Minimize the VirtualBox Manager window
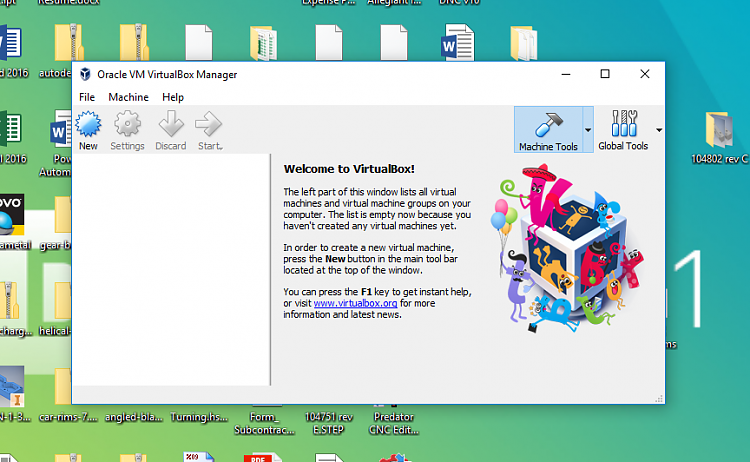The image size is (750, 462). [x=566, y=74]
